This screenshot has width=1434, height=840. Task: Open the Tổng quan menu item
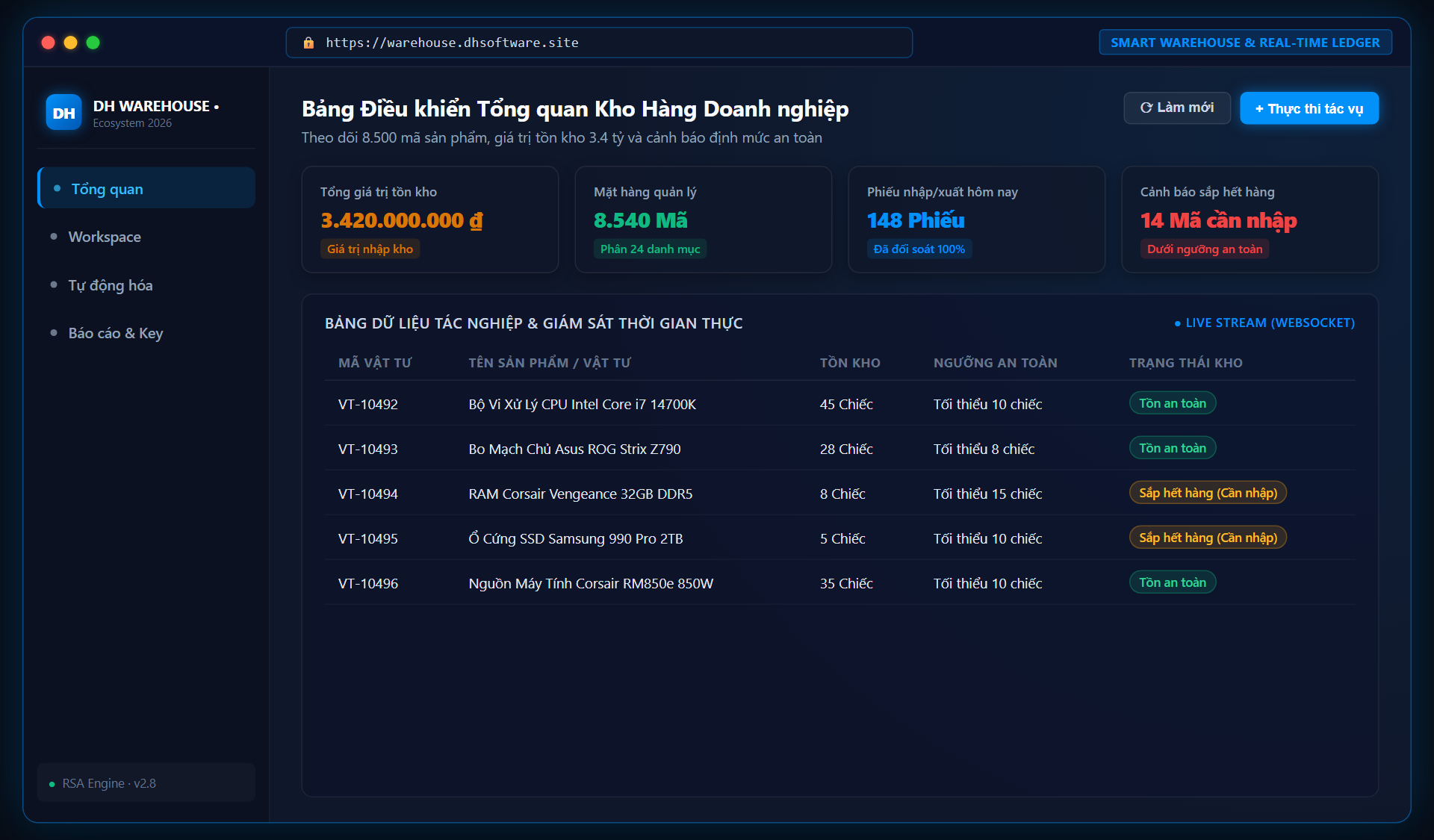[146, 188]
